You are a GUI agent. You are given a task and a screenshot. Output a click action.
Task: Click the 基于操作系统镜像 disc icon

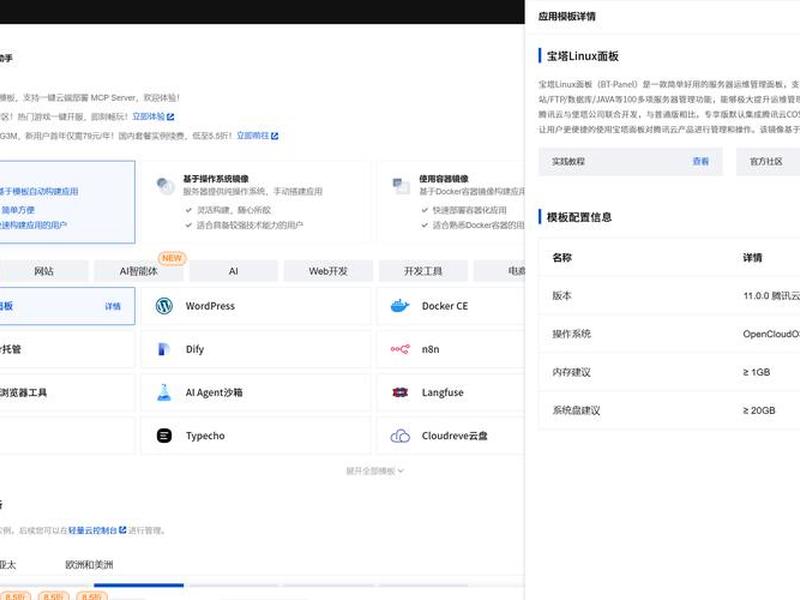[165, 186]
